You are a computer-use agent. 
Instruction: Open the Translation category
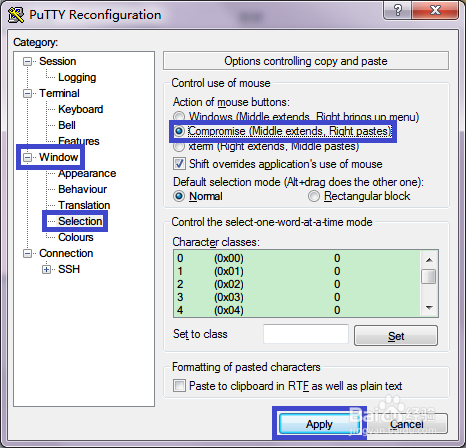tap(84, 205)
